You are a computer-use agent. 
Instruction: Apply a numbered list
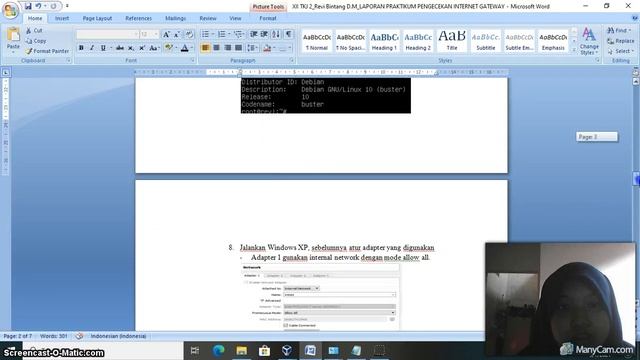[222, 34]
